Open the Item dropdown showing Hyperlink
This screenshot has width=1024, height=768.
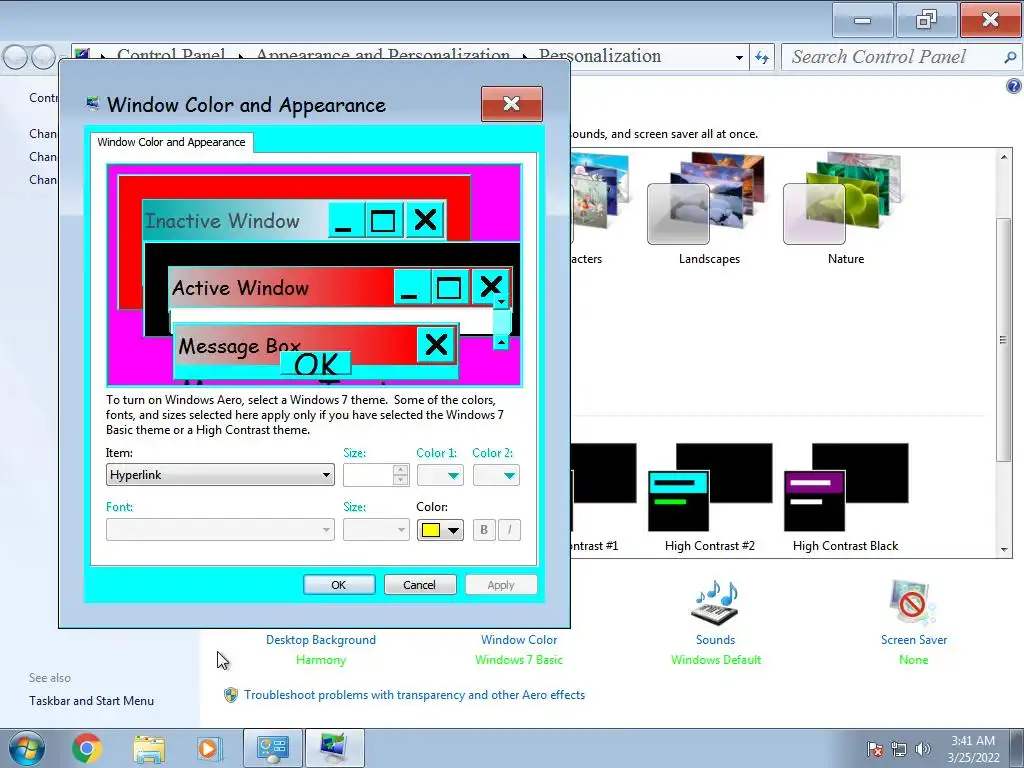click(x=220, y=475)
